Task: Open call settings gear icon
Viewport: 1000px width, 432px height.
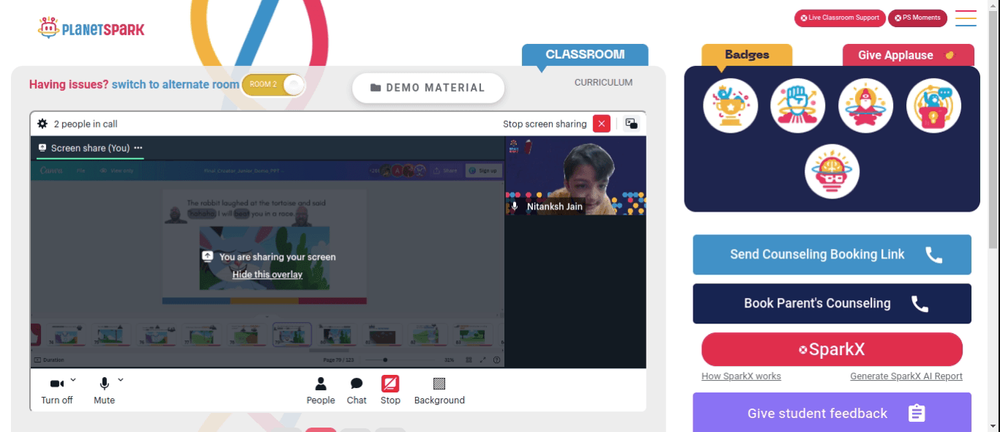Action: coord(43,124)
